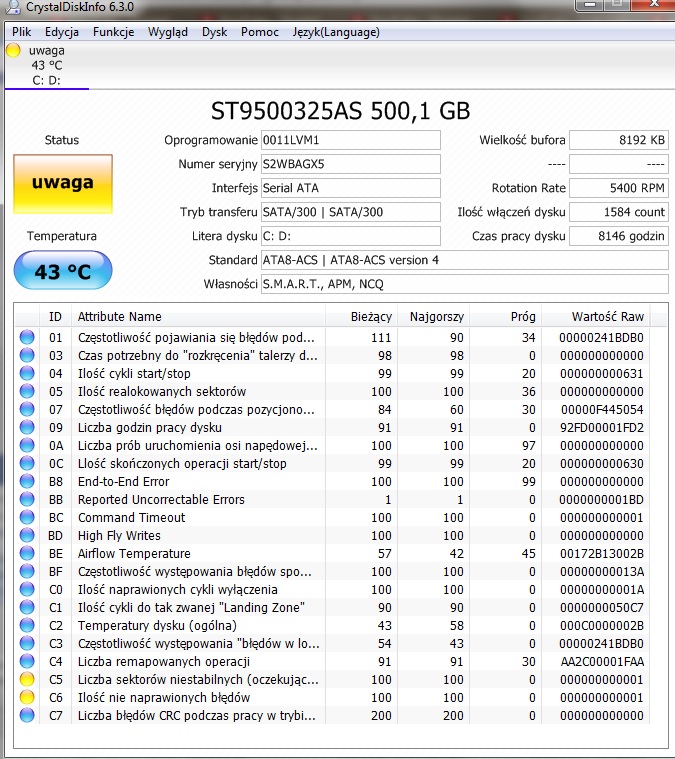Screen dimensions: 675x759
Task: Select the Ilość realokowanych sektorów attribute name
Action: point(162,391)
